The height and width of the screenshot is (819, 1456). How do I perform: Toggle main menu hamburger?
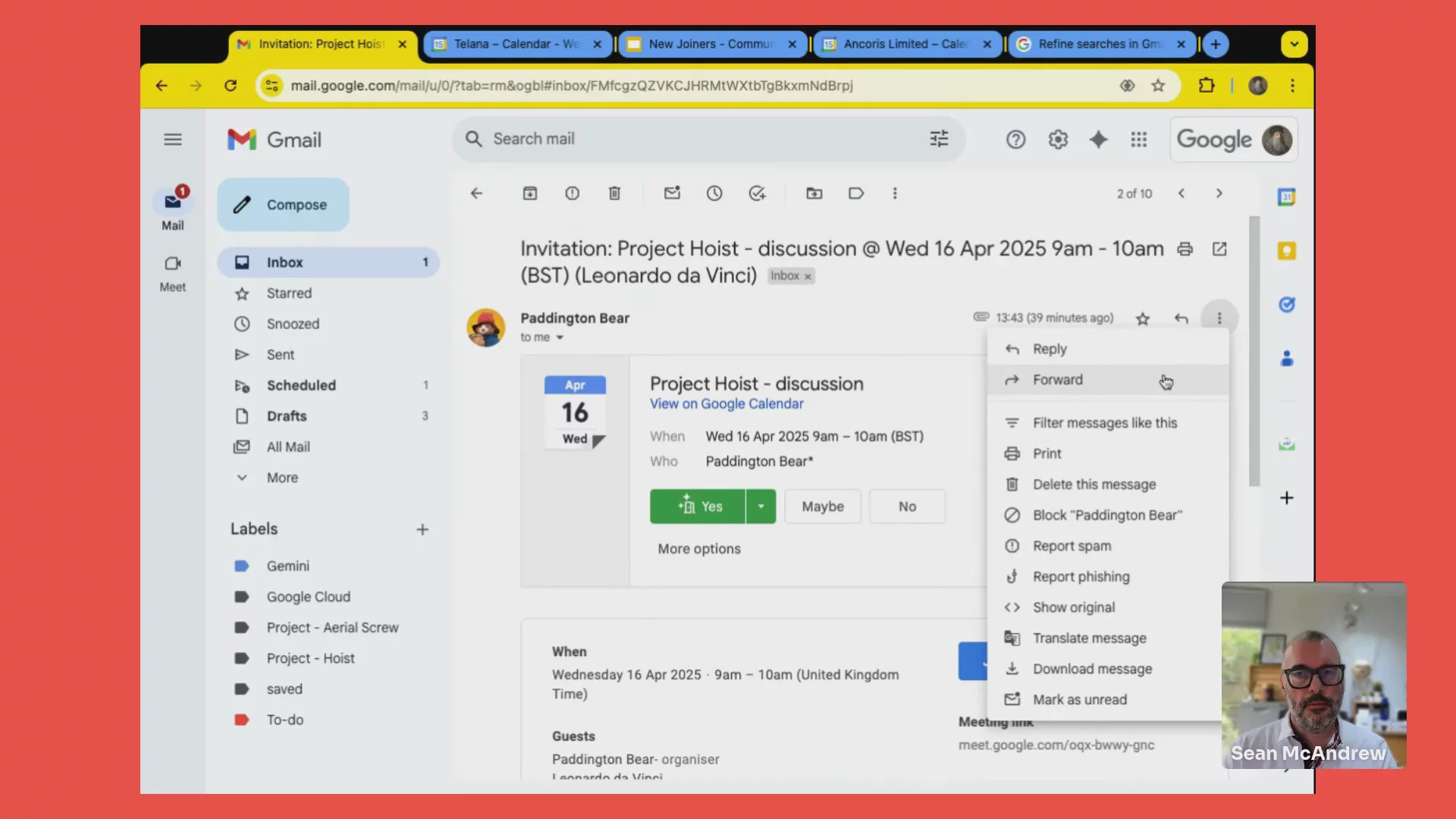click(x=173, y=140)
